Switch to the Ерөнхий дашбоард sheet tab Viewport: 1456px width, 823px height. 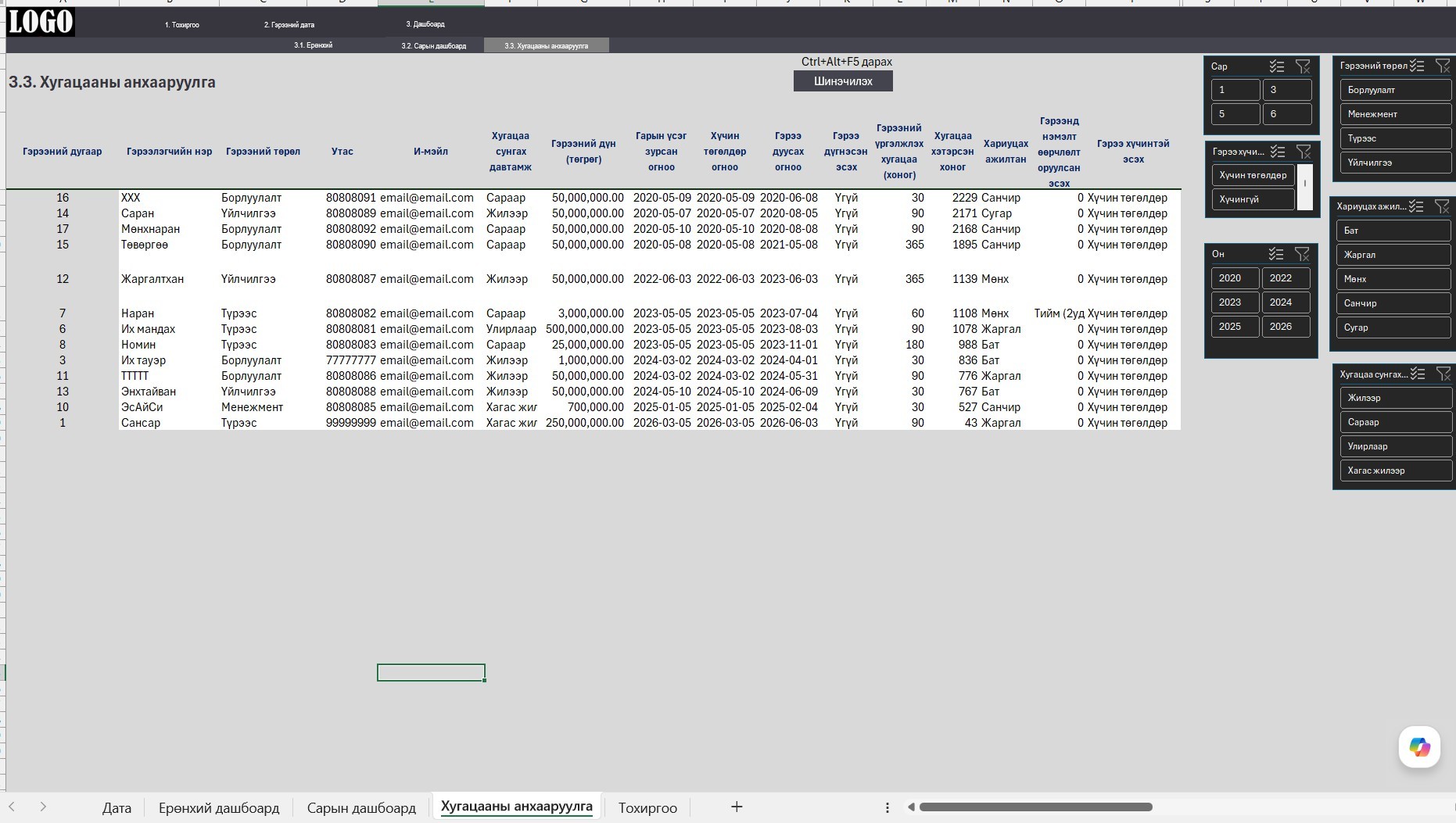pos(219,807)
